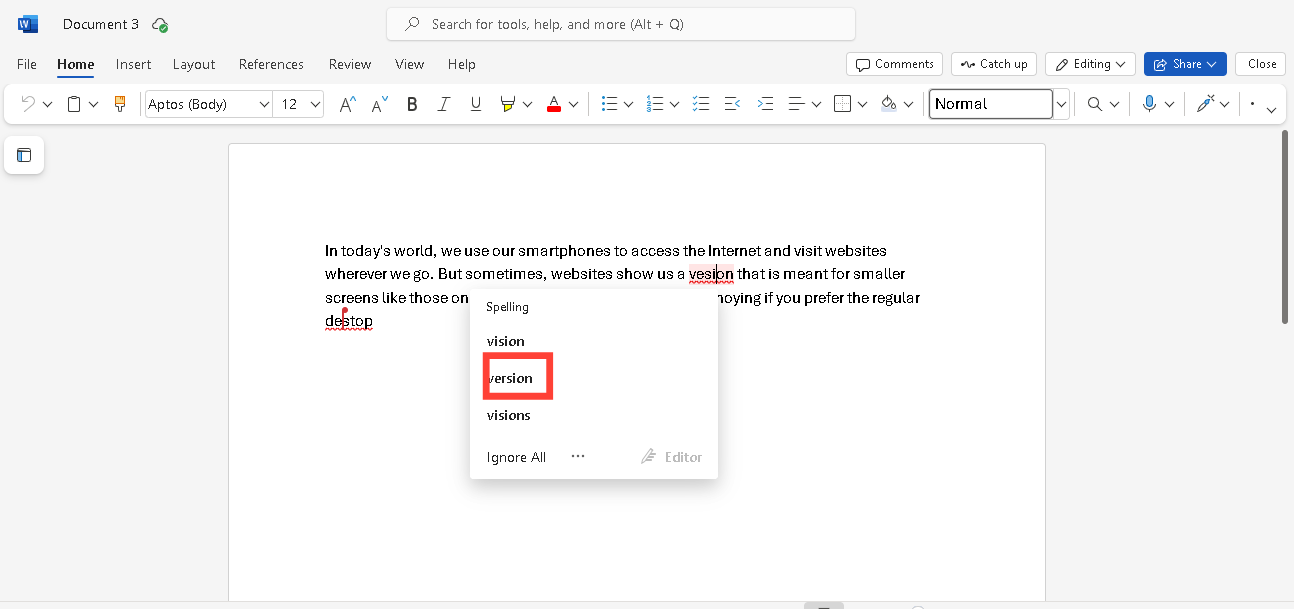
Task: Open the font color picker
Action: coord(554,103)
